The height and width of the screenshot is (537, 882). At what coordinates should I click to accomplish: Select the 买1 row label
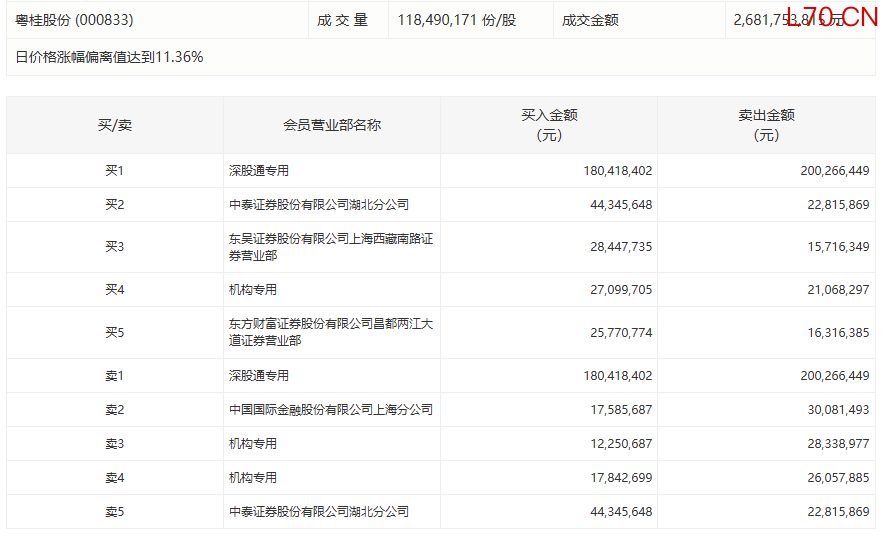coord(114,171)
